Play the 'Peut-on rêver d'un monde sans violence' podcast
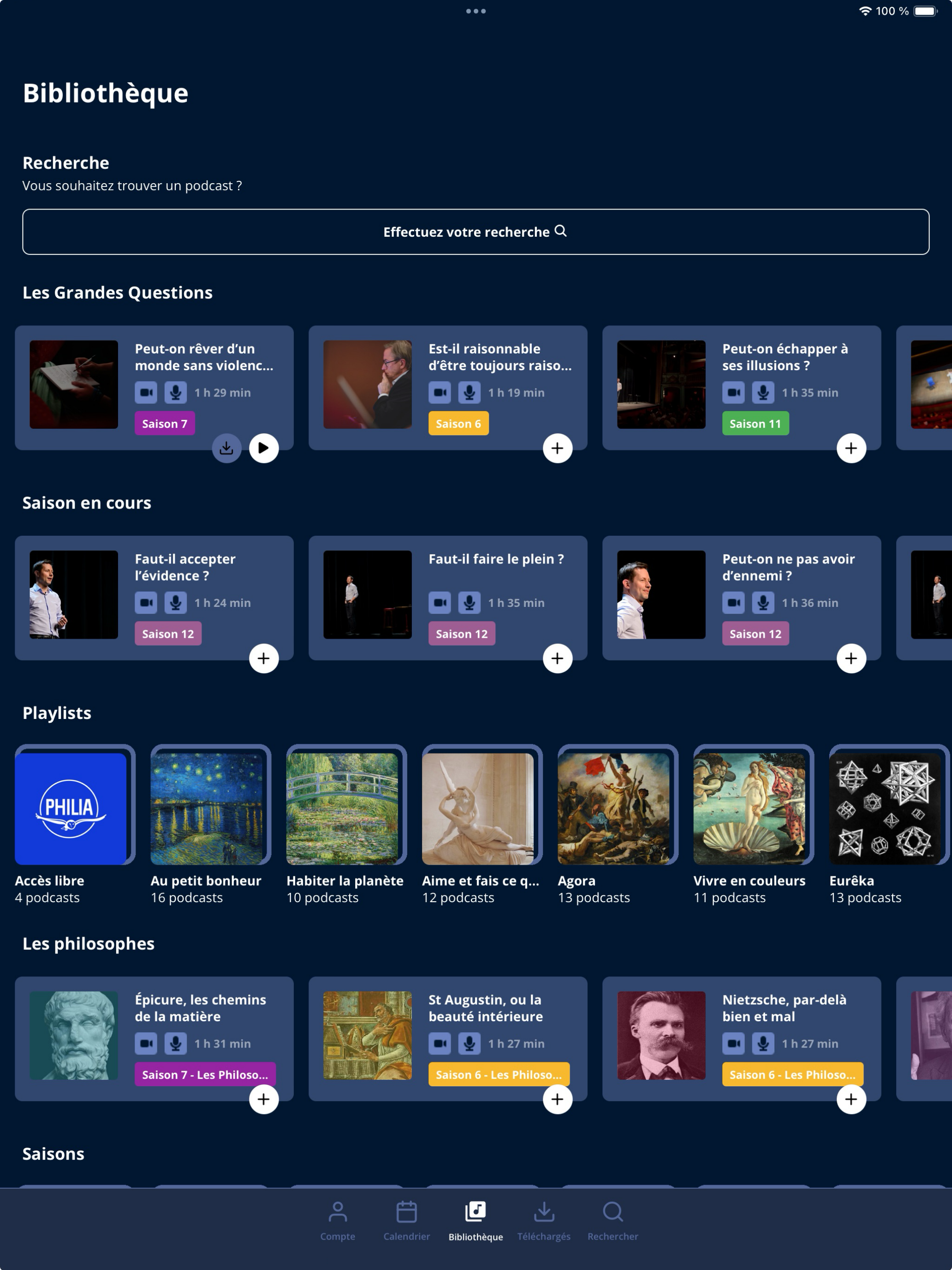 point(263,448)
